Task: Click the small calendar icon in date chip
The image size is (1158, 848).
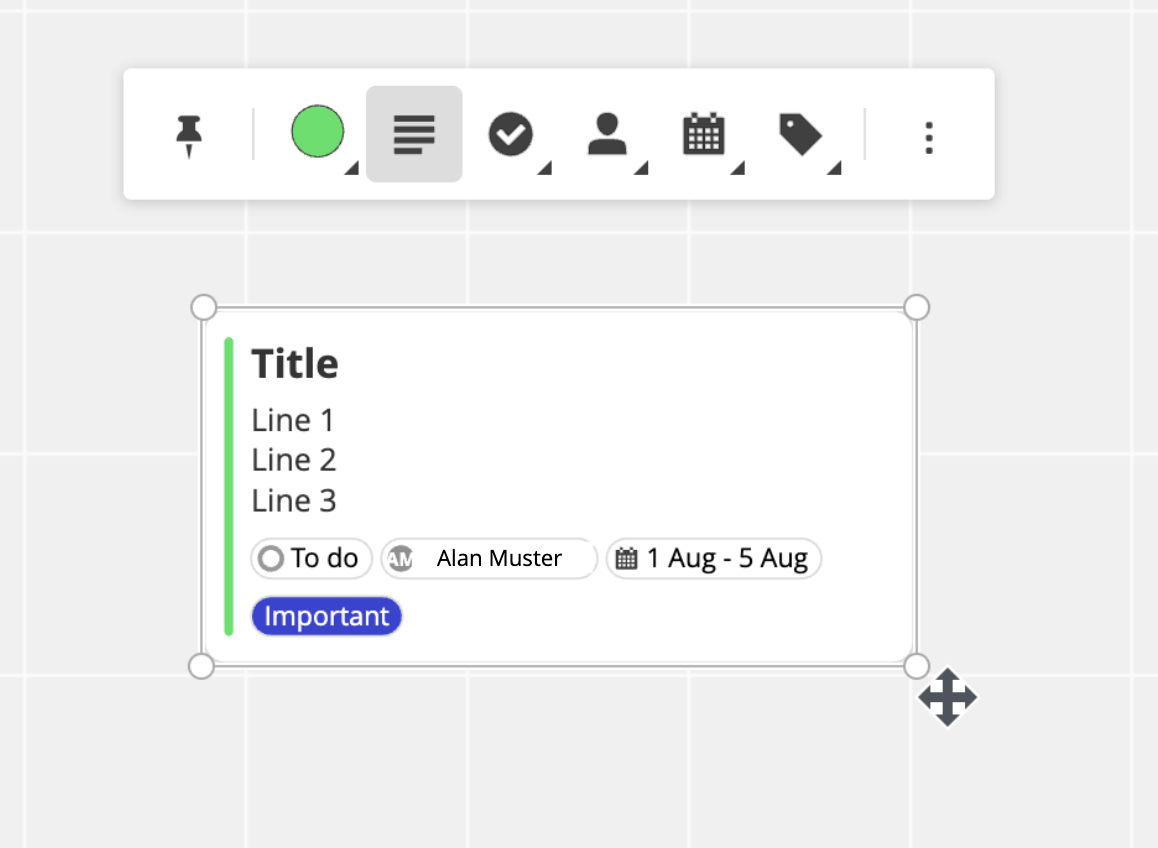Action: pos(626,558)
